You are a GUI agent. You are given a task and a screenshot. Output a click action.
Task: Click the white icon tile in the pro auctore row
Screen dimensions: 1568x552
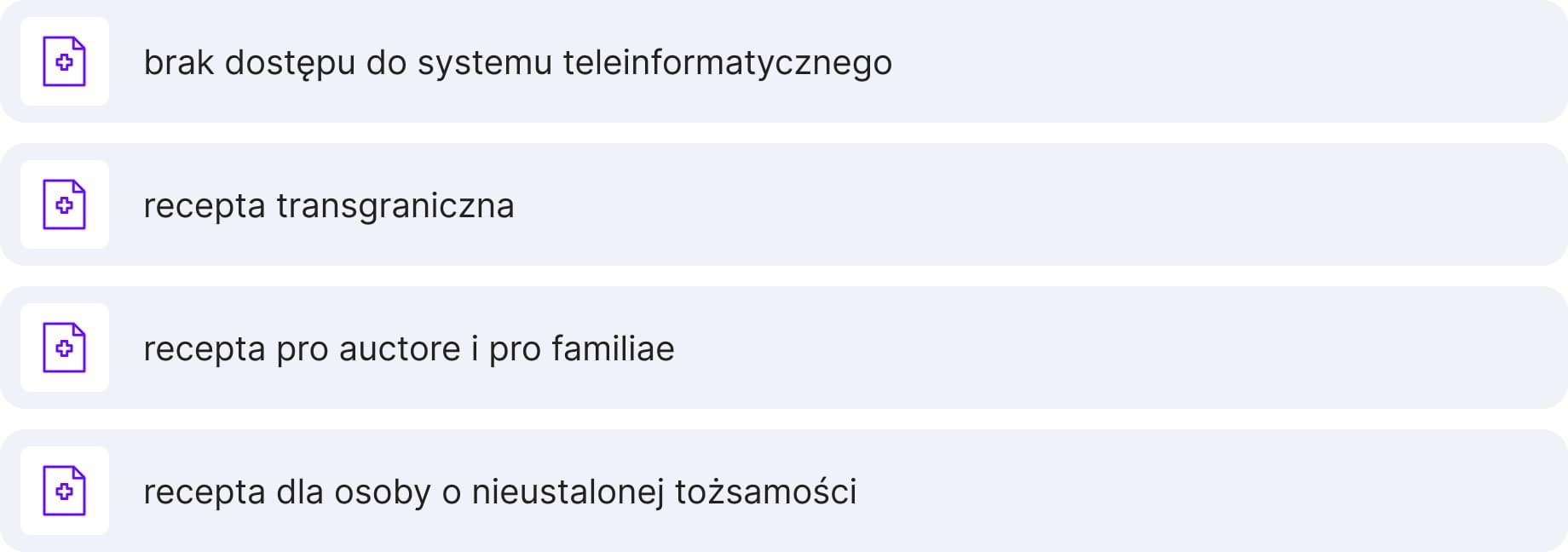[65, 348]
